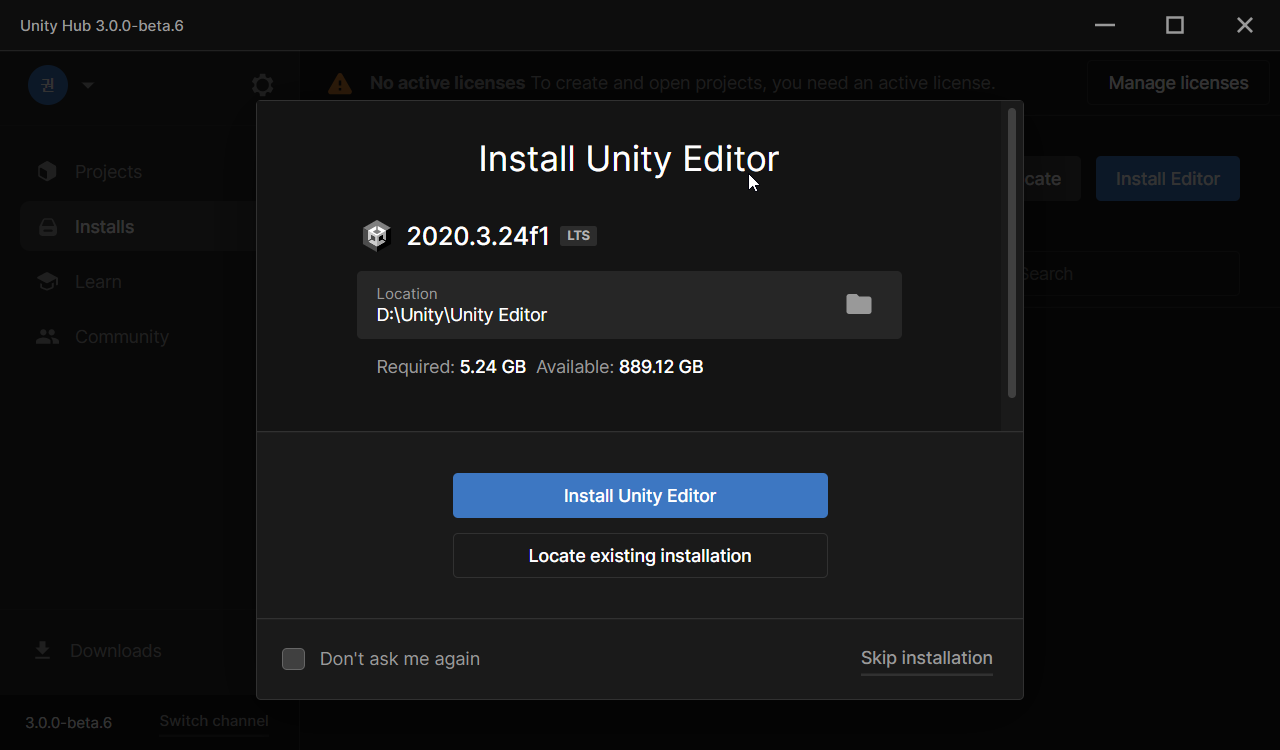Click the 2020.3.24f1 version text
The width and height of the screenshot is (1280, 750).
[478, 236]
